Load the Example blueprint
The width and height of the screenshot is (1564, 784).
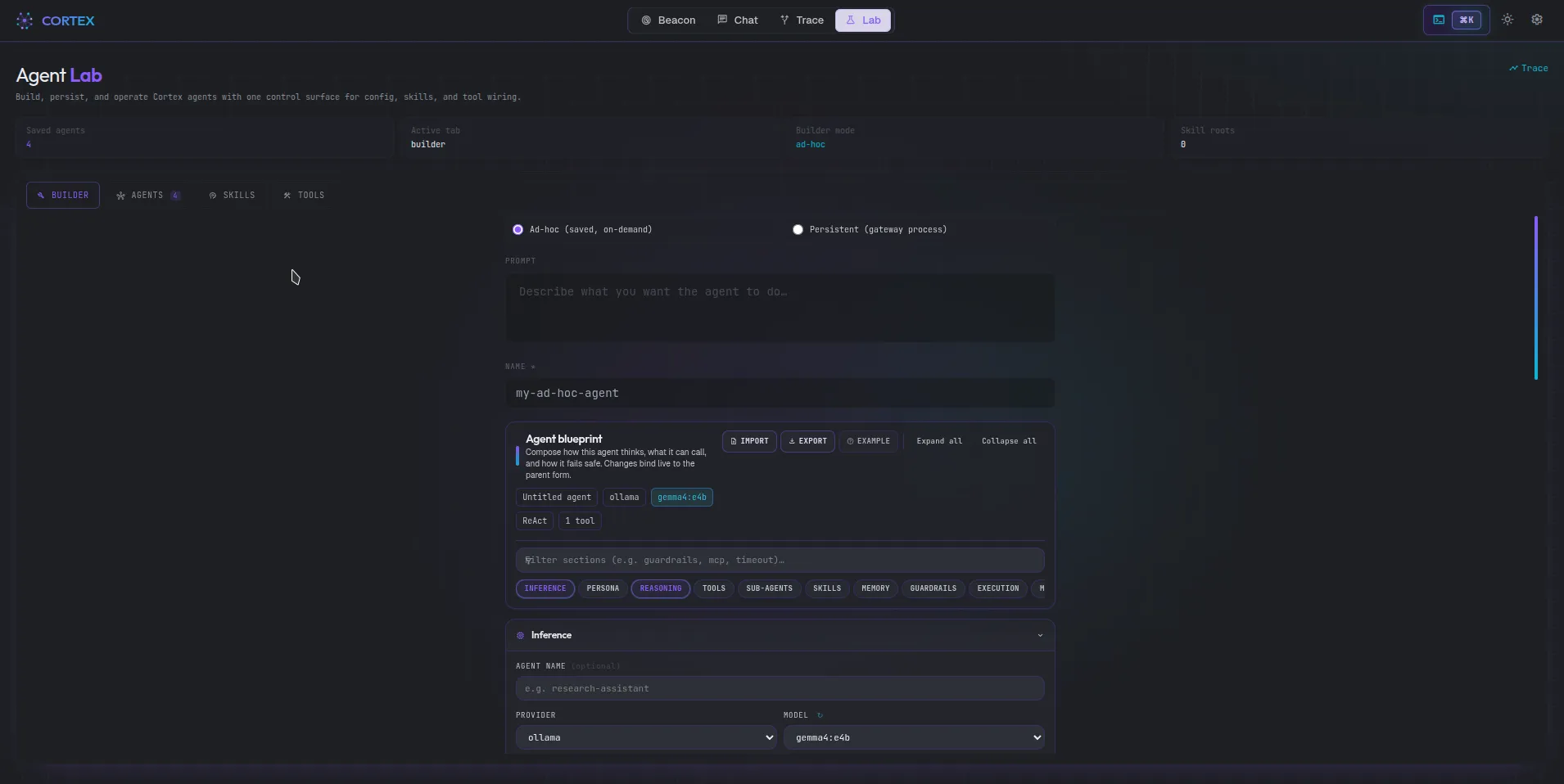(x=868, y=441)
